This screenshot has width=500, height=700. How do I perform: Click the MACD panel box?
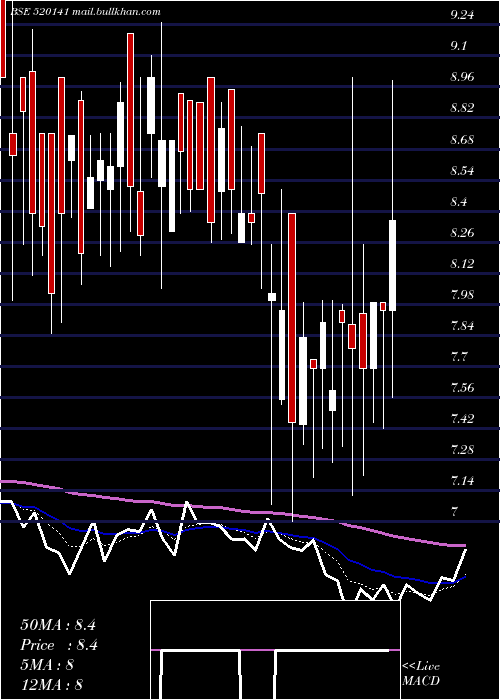tap(275, 650)
